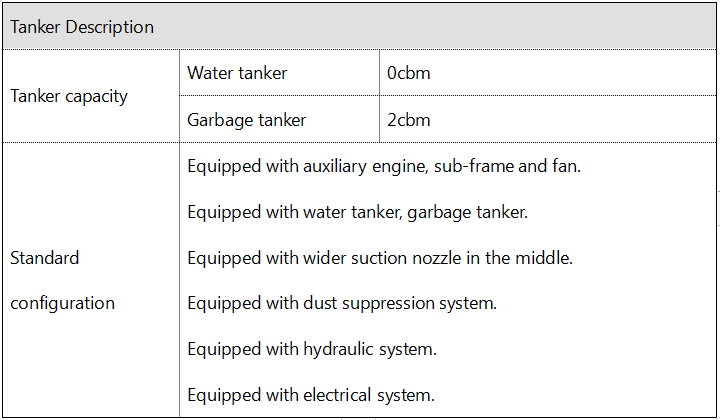
Task: Click the word 'Description' in header
Action: coord(109,28)
